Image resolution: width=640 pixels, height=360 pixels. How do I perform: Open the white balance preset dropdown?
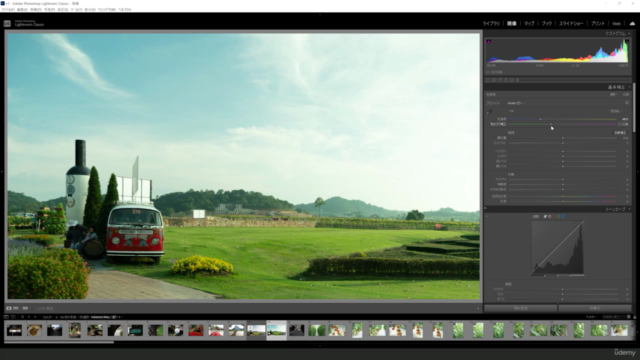(x=616, y=111)
